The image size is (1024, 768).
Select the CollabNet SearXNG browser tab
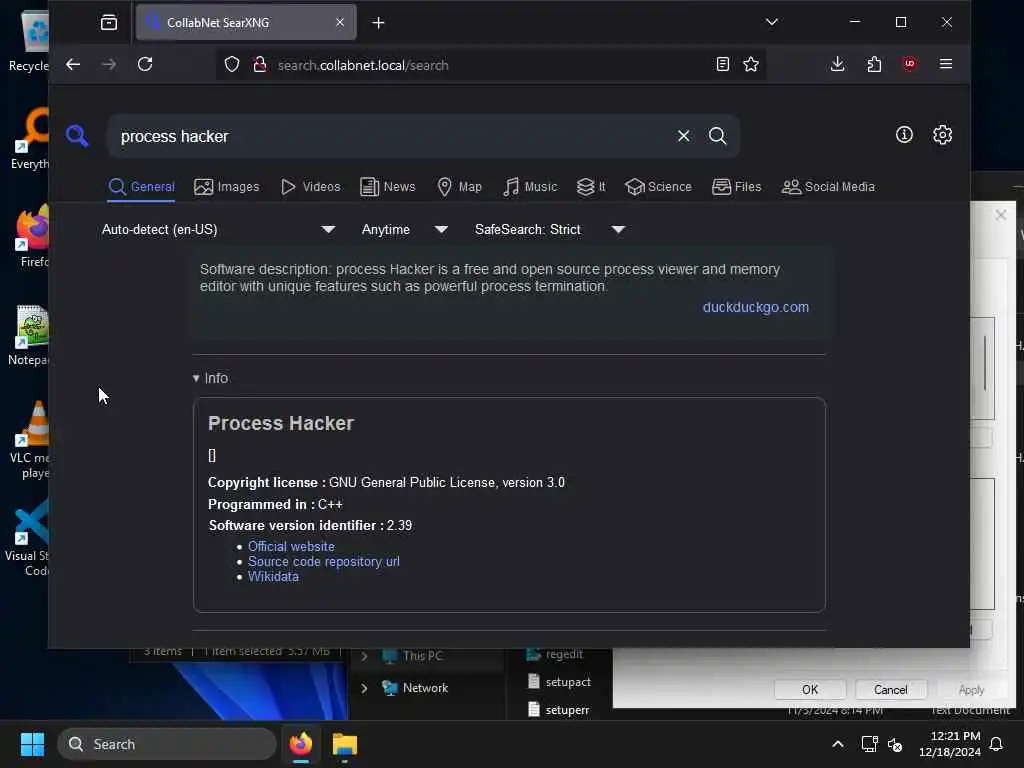(x=246, y=22)
